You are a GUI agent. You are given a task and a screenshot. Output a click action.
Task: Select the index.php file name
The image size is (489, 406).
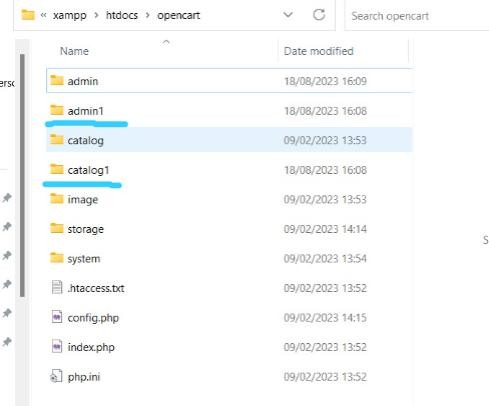[91, 347]
